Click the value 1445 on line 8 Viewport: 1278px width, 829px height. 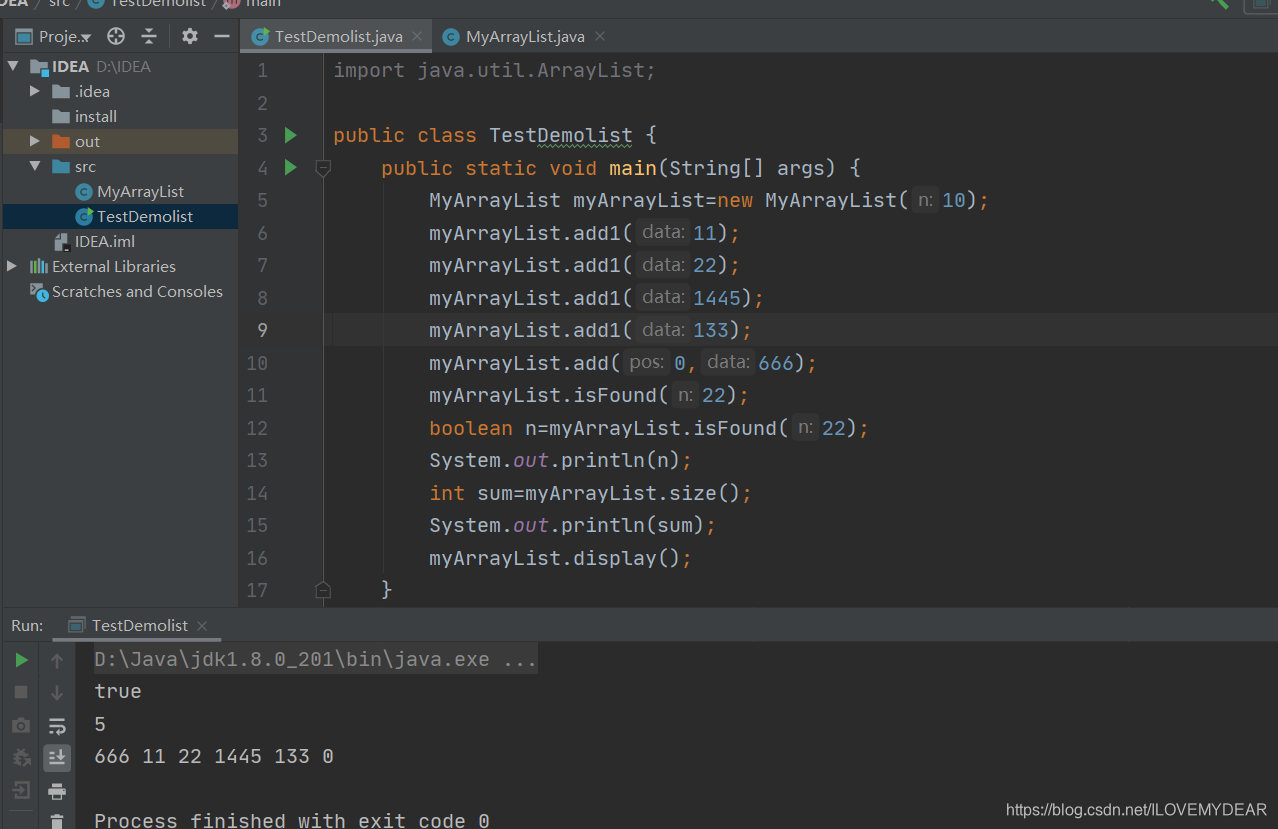coord(717,298)
